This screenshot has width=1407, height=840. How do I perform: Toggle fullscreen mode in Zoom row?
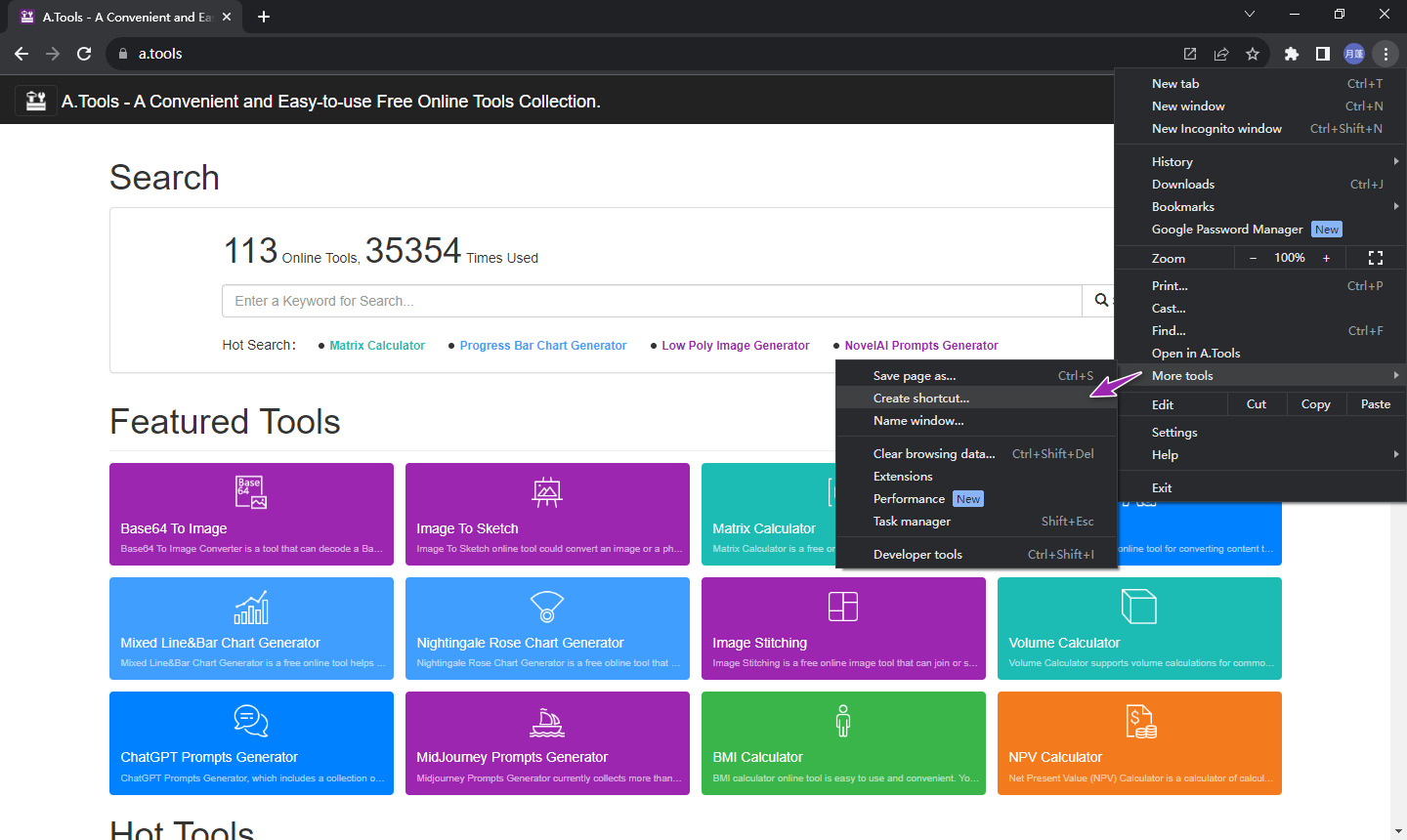1376,258
